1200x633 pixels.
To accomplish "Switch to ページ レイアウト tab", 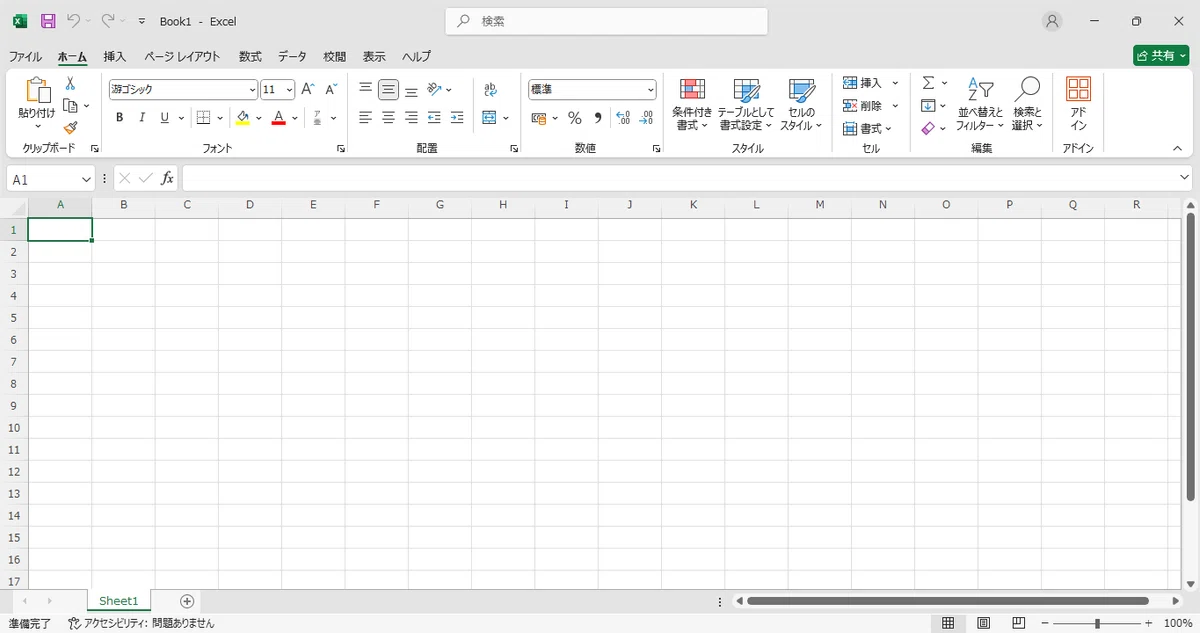I will click(x=182, y=57).
